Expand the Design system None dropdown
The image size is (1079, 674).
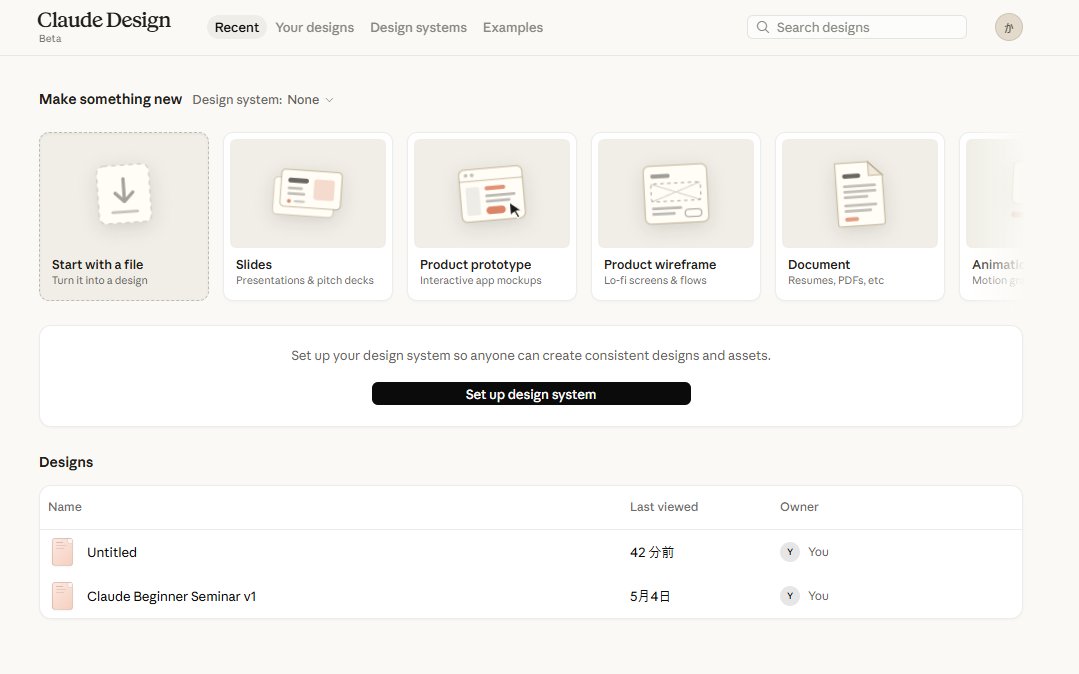(x=263, y=100)
